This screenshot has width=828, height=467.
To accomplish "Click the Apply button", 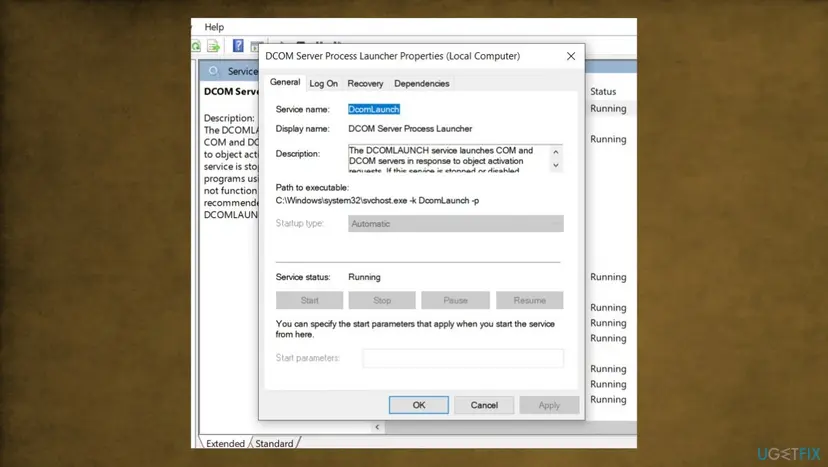I will (x=549, y=405).
